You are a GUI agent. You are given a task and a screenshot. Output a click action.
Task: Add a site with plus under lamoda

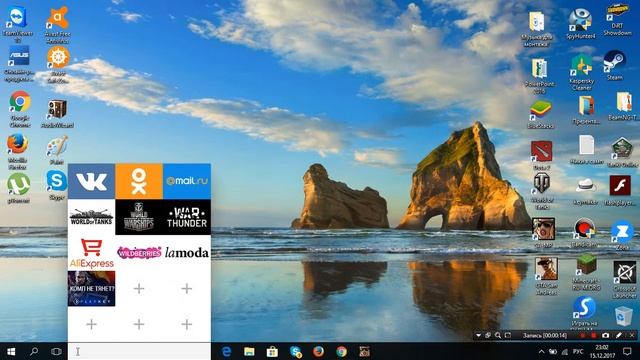[187, 289]
